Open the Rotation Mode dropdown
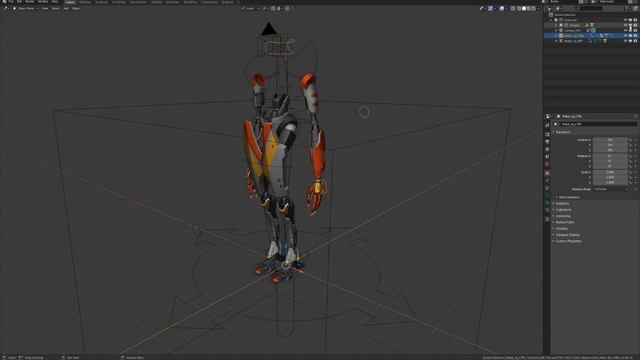Screen dimensions: 640x360 pyautogui.click(x=610, y=189)
